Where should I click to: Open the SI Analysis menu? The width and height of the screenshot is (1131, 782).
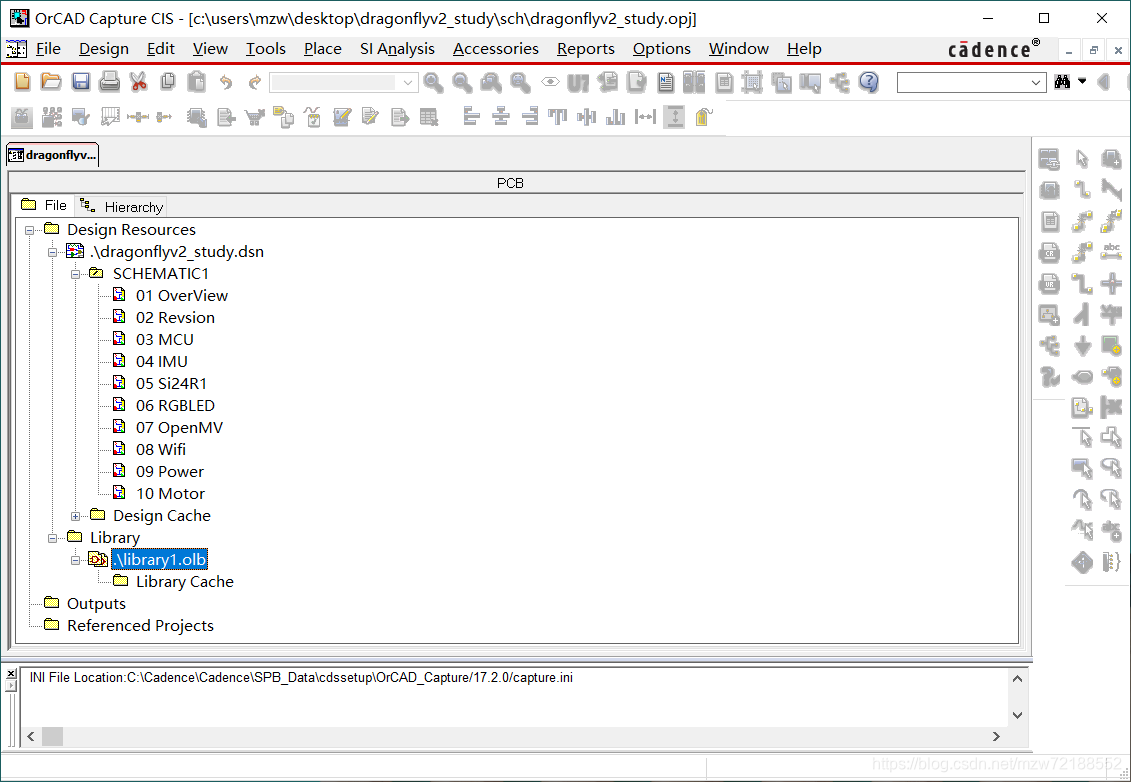(397, 48)
